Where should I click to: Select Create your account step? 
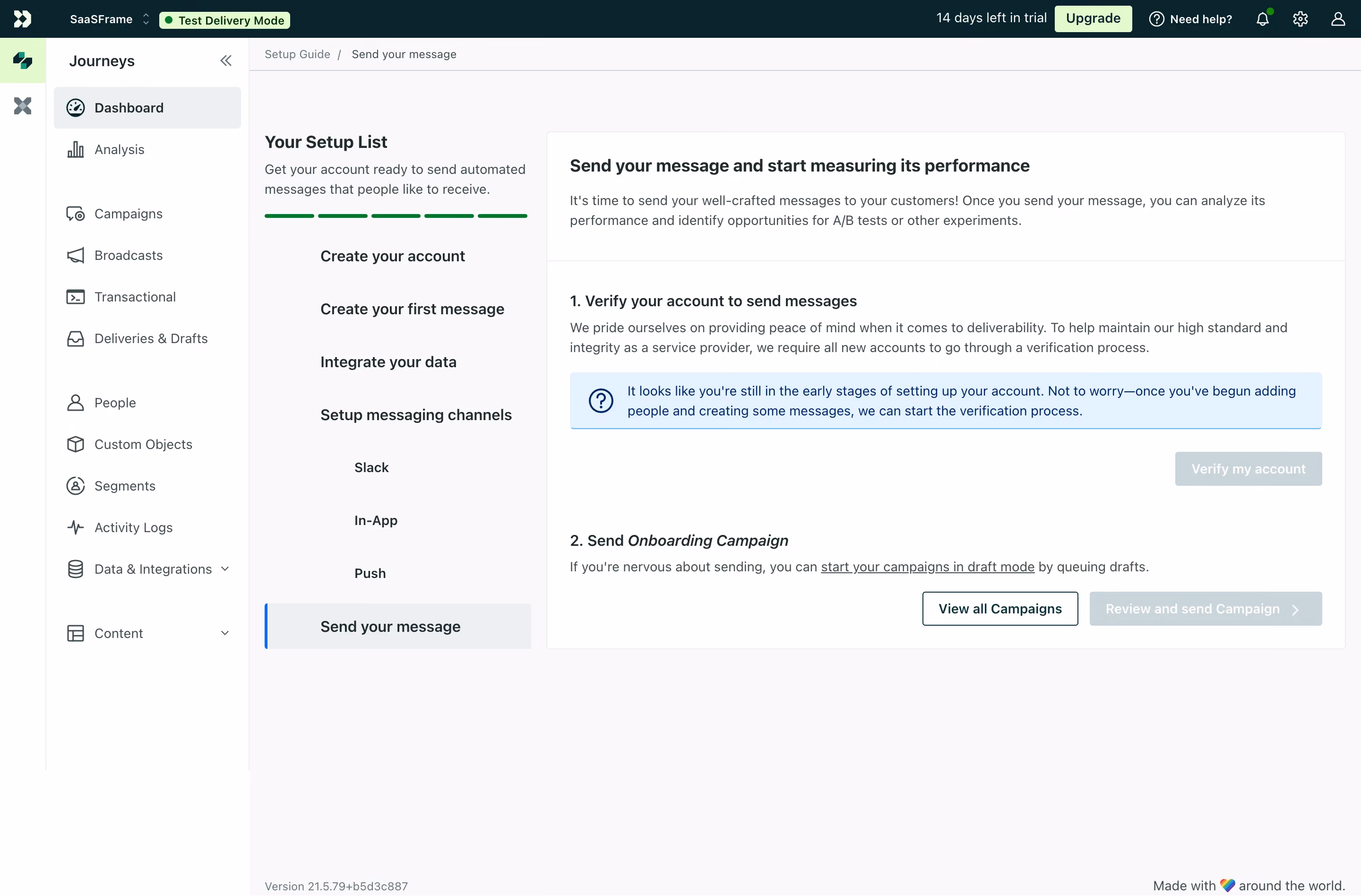pyautogui.click(x=398, y=256)
